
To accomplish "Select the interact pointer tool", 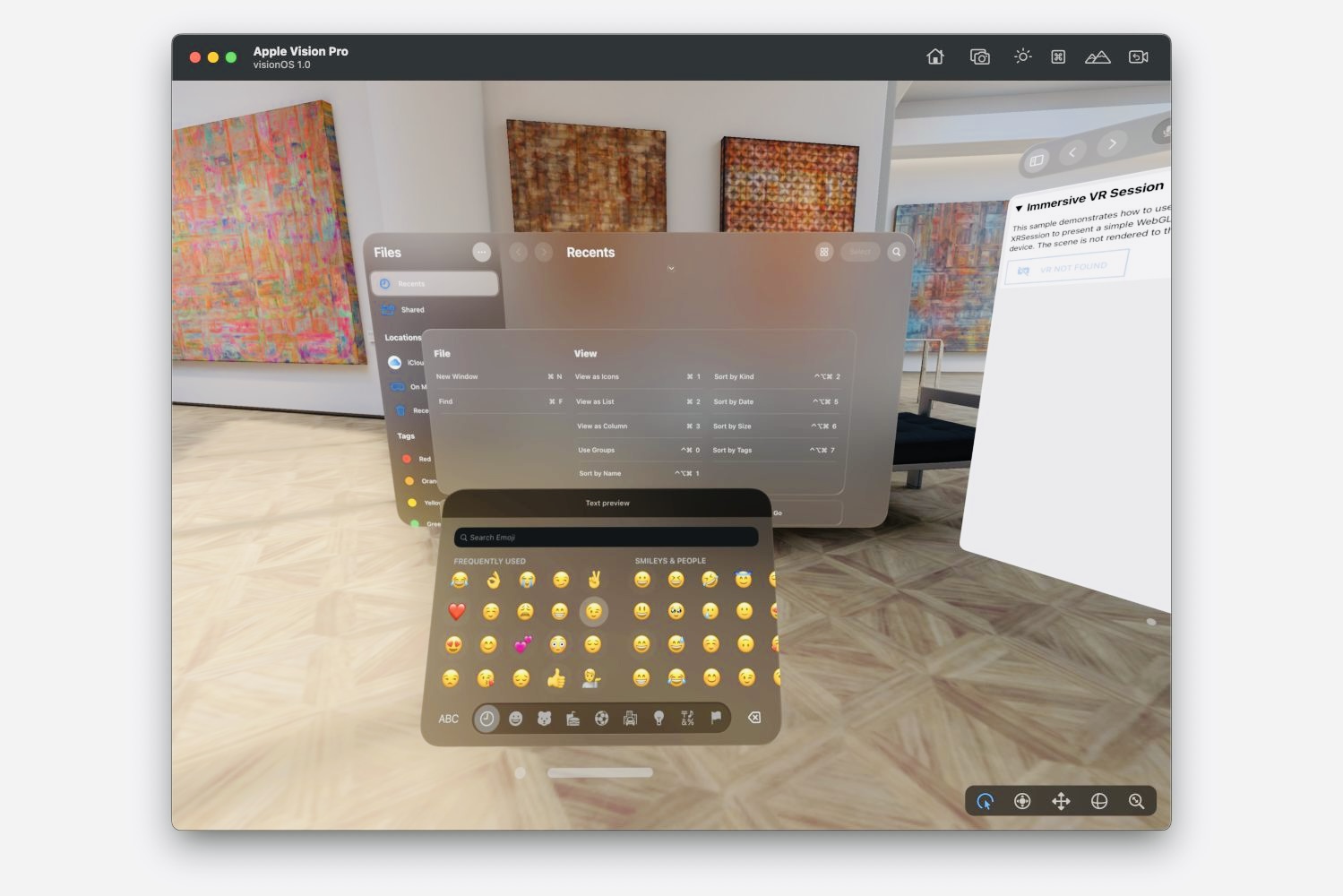I will click(985, 801).
